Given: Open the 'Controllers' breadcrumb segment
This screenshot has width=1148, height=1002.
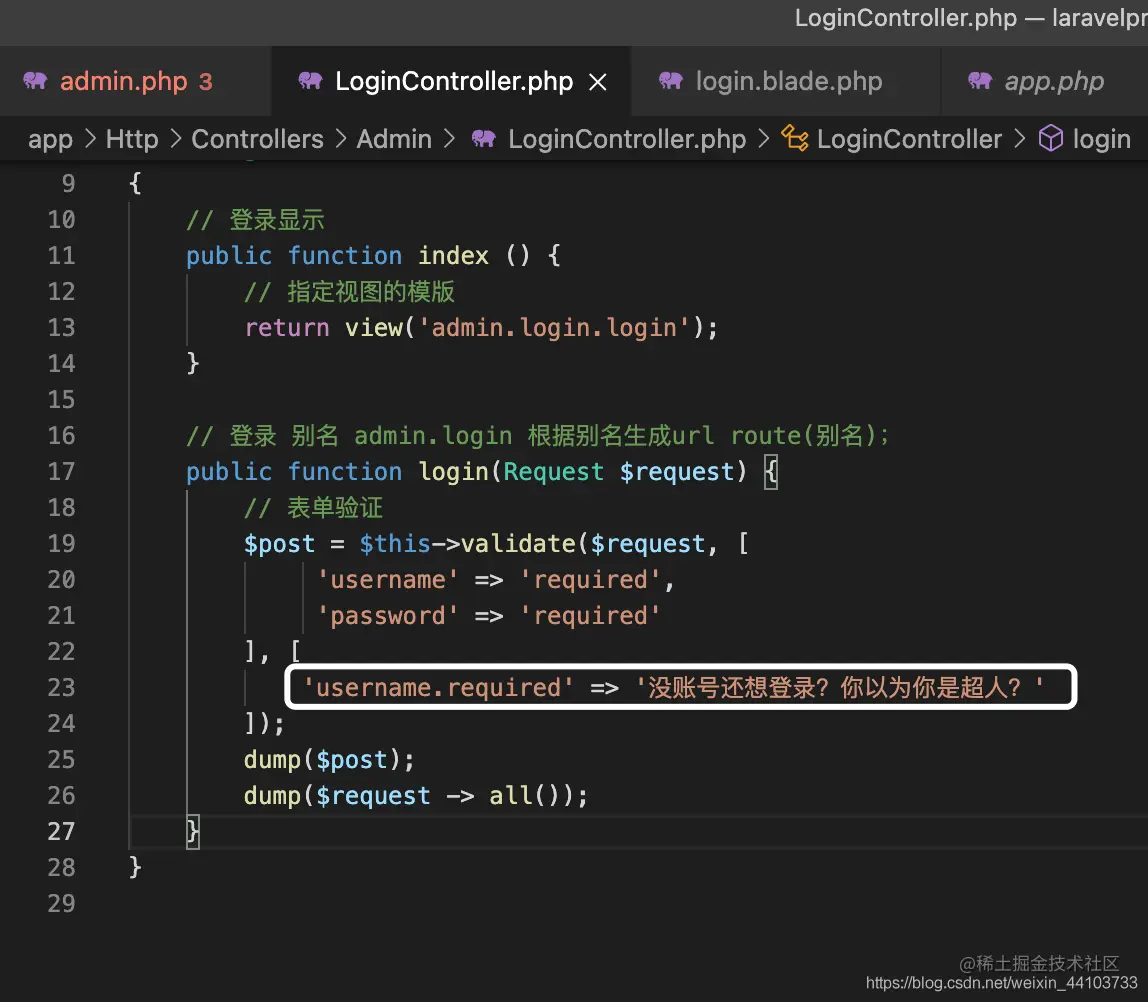Looking at the screenshot, I should coord(257,139).
